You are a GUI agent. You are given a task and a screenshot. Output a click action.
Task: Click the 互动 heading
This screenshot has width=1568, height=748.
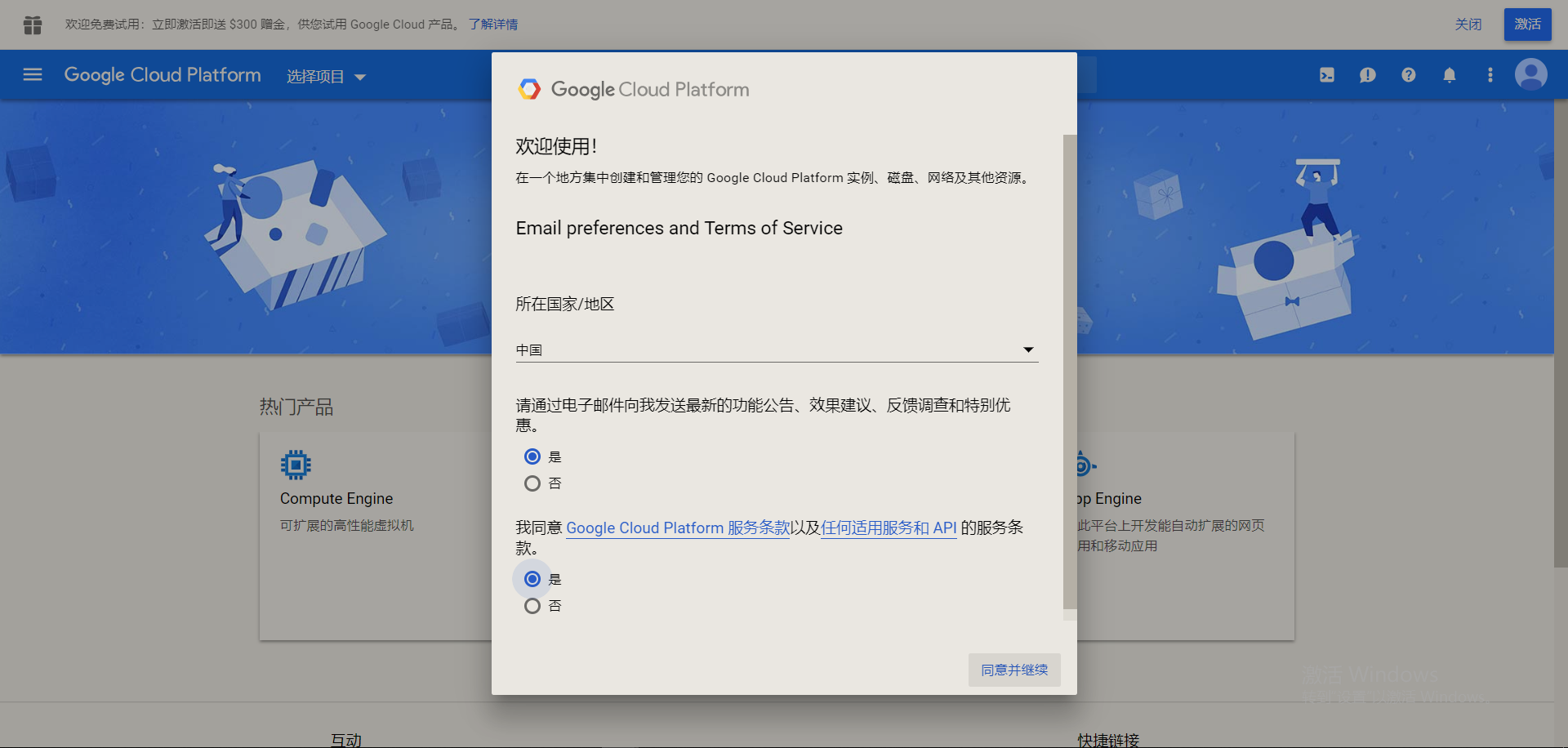pyautogui.click(x=346, y=740)
